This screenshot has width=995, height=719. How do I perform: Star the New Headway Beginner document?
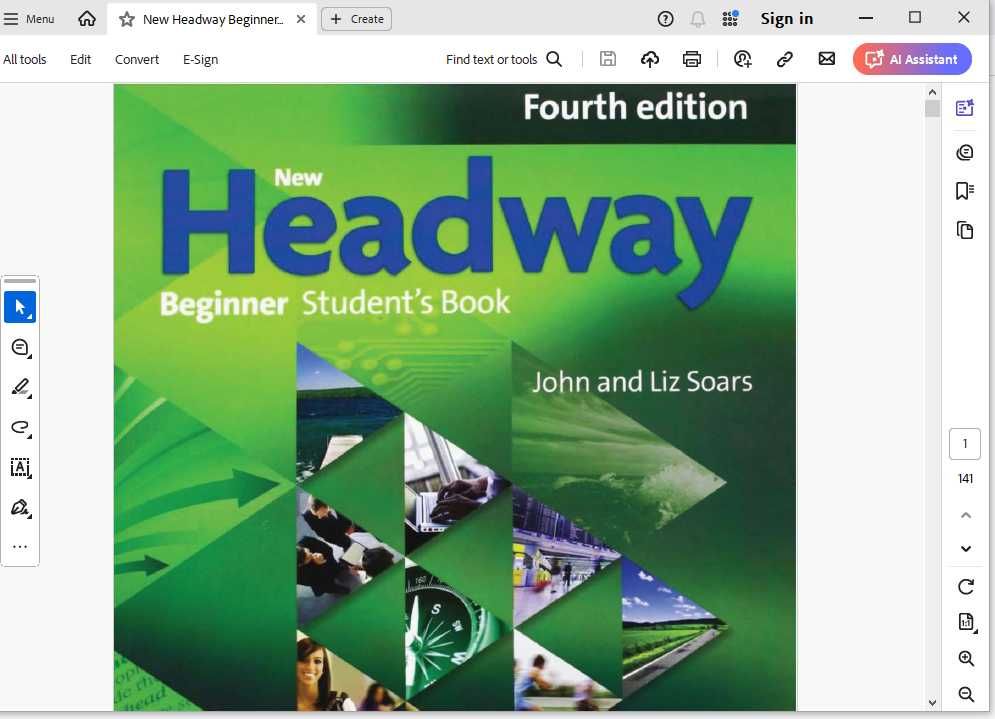click(127, 20)
